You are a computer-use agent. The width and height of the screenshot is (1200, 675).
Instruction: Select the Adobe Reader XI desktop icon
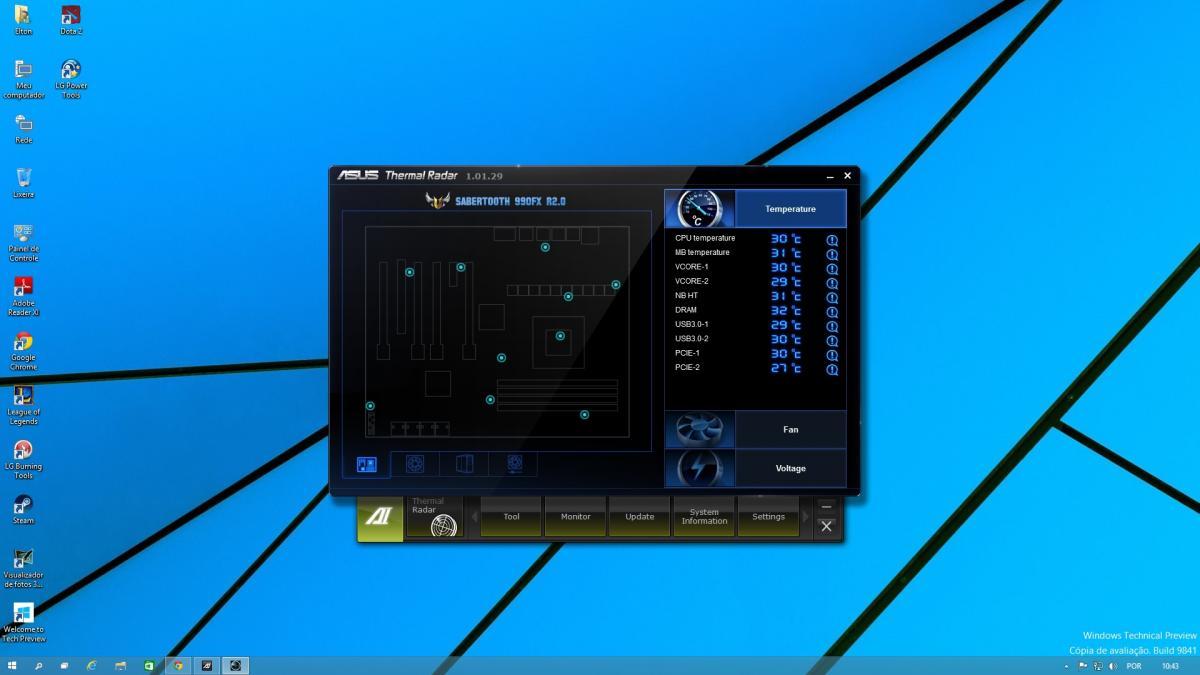point(23,296)
